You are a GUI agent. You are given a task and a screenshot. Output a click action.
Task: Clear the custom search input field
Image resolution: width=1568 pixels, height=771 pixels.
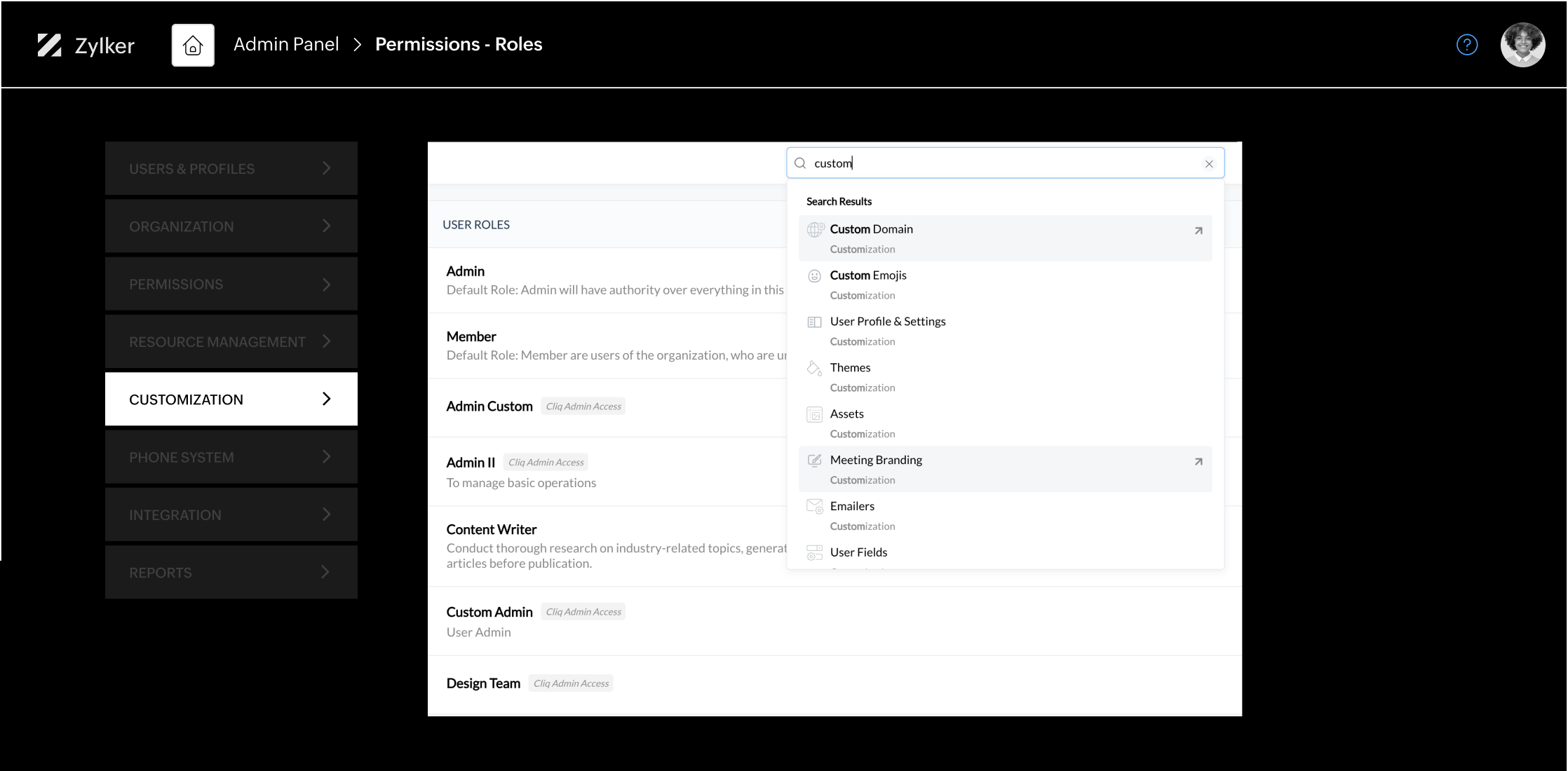point(1208,163)
